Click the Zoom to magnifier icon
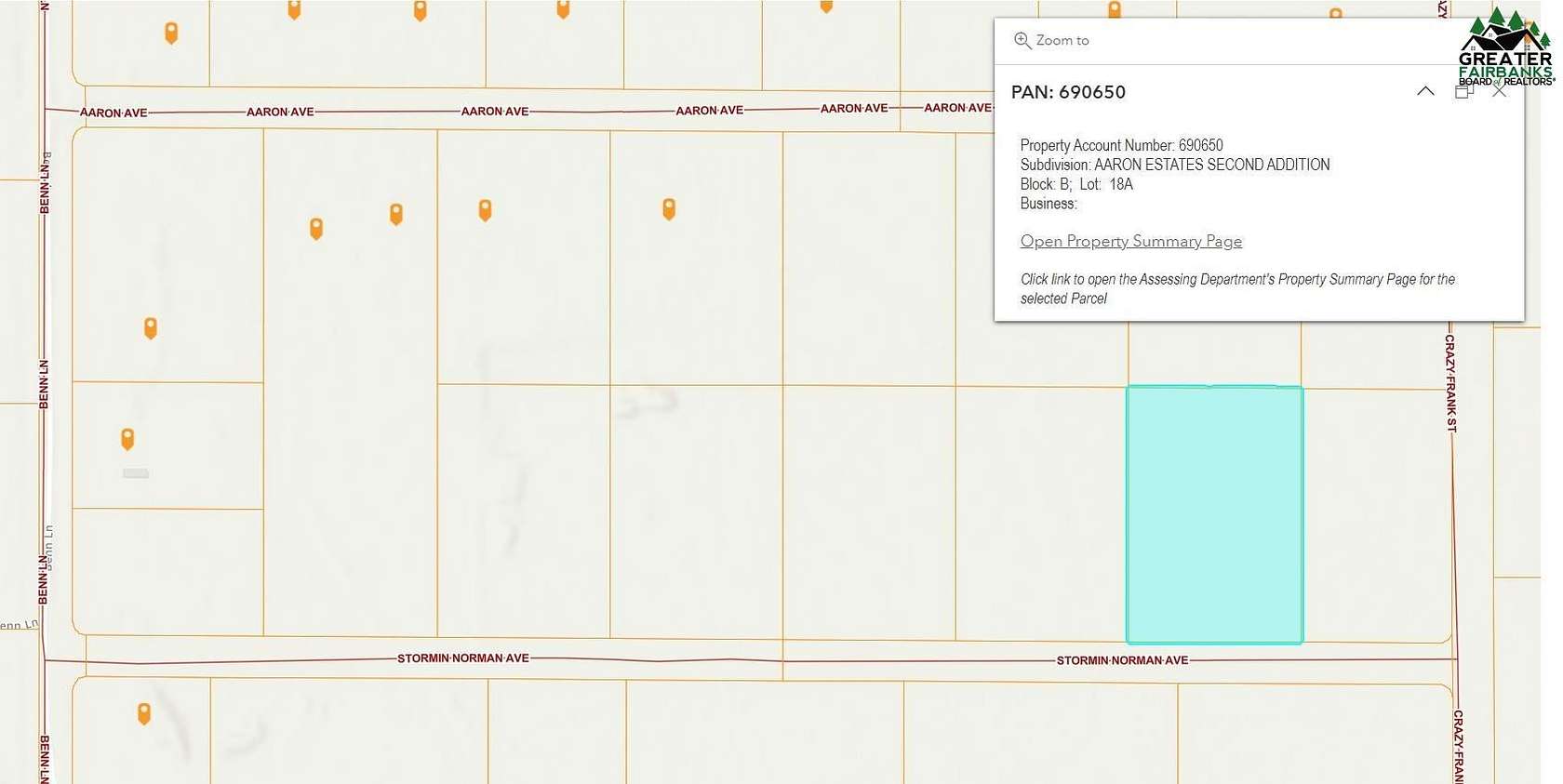This screenshot has height=784, width=1563. pos(1022,40)
